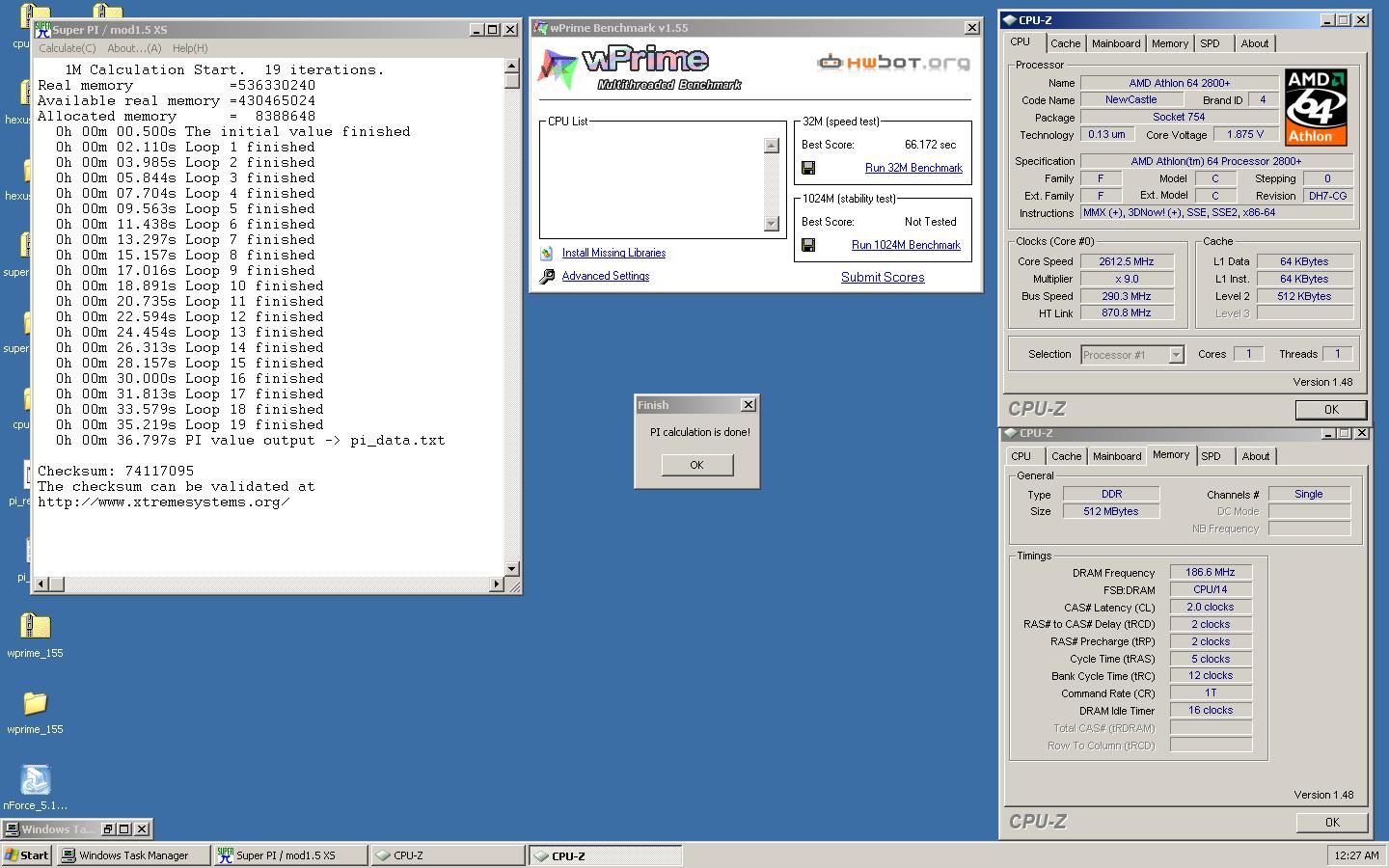Screen dimensions: 1389x868
Task: Close the Finish dialog
Action: click(x=748, y=405)
